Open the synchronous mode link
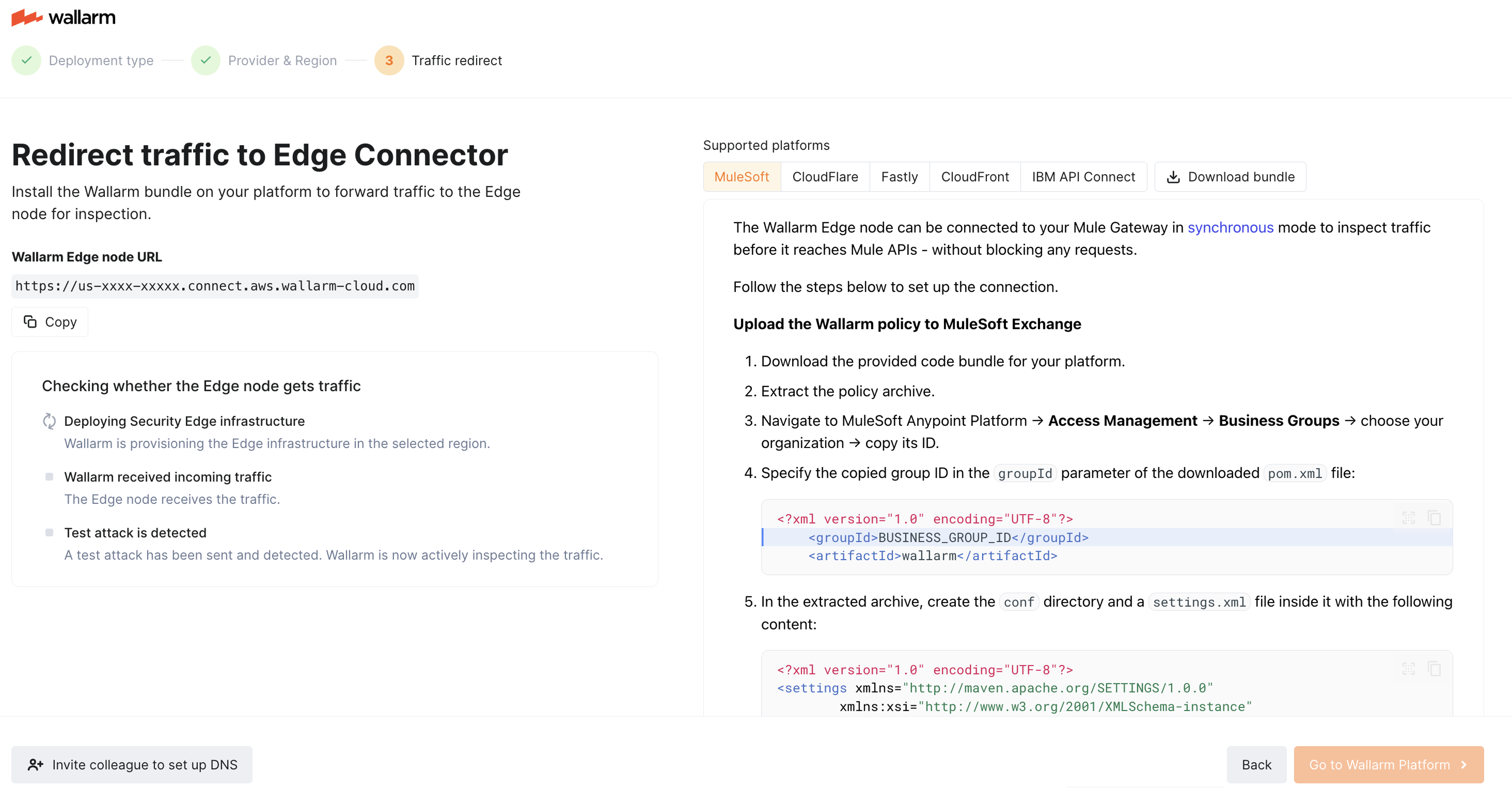The image size is (1512, 788). [x=1230, y=227]
